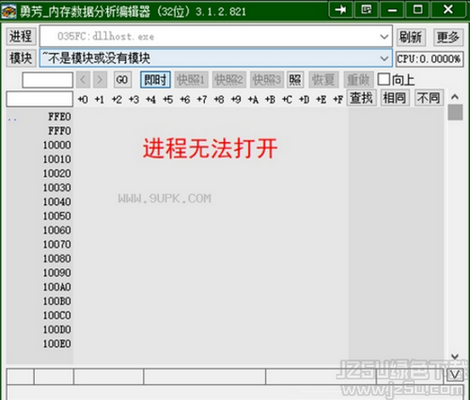This screenshot has height=400, width=470.
Task: Go to next address with the right arrow button
Action: tap(100, 80)
